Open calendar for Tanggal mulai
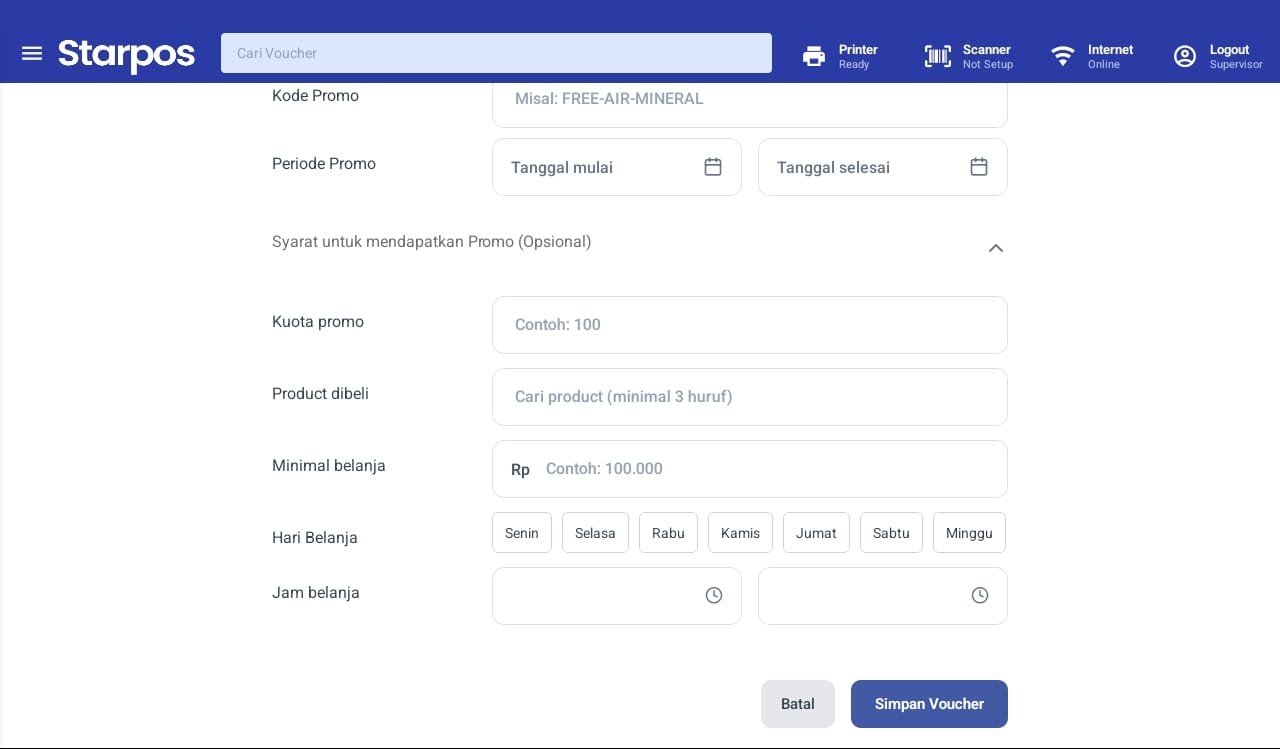This screenshot has width=1280, height=749. pyautogui.click(x=713, y=167)
